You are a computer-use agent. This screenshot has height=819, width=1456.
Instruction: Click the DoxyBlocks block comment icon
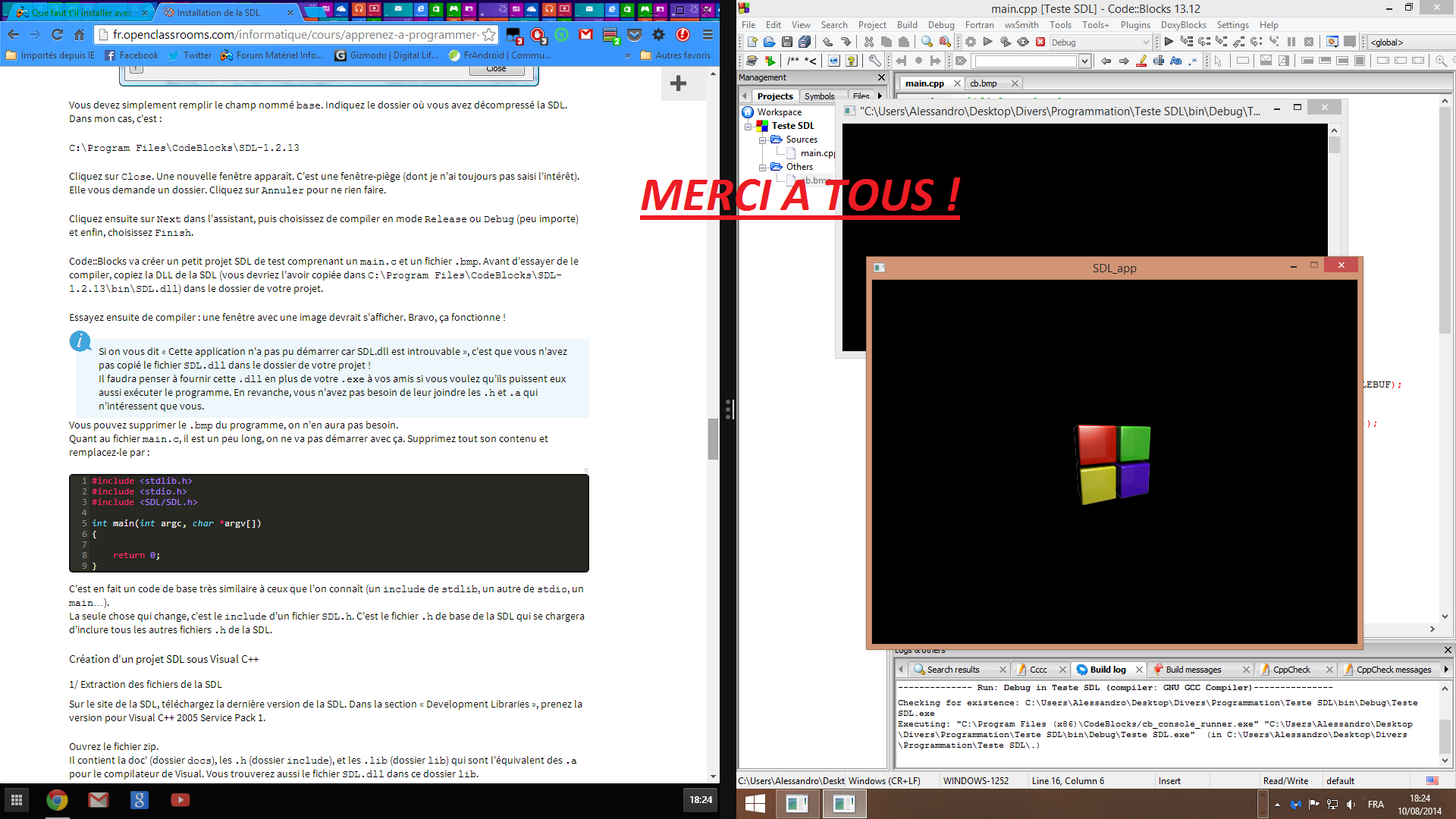(x=793, y=61)
